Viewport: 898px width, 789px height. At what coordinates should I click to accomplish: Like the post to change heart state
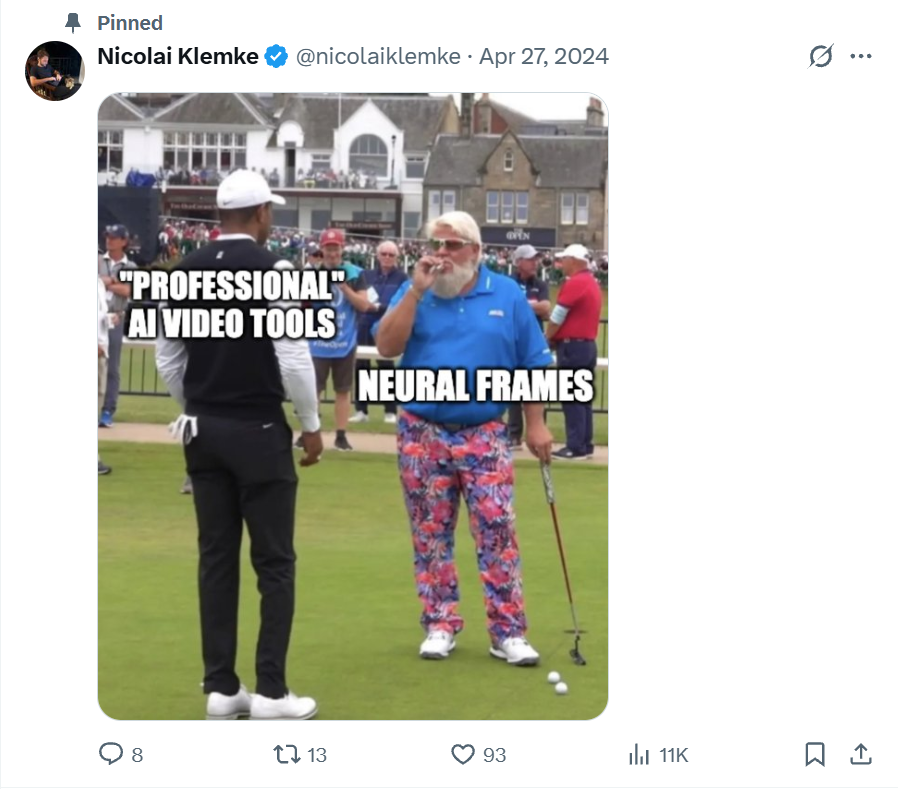point(461,757)
